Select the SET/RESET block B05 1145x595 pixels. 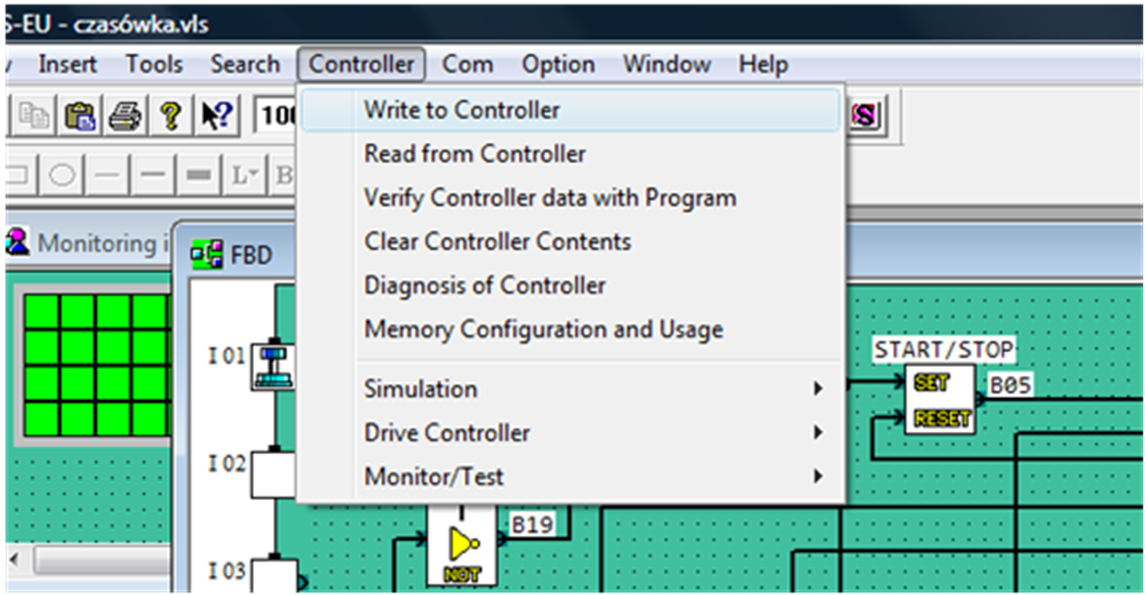coord(940,400)
